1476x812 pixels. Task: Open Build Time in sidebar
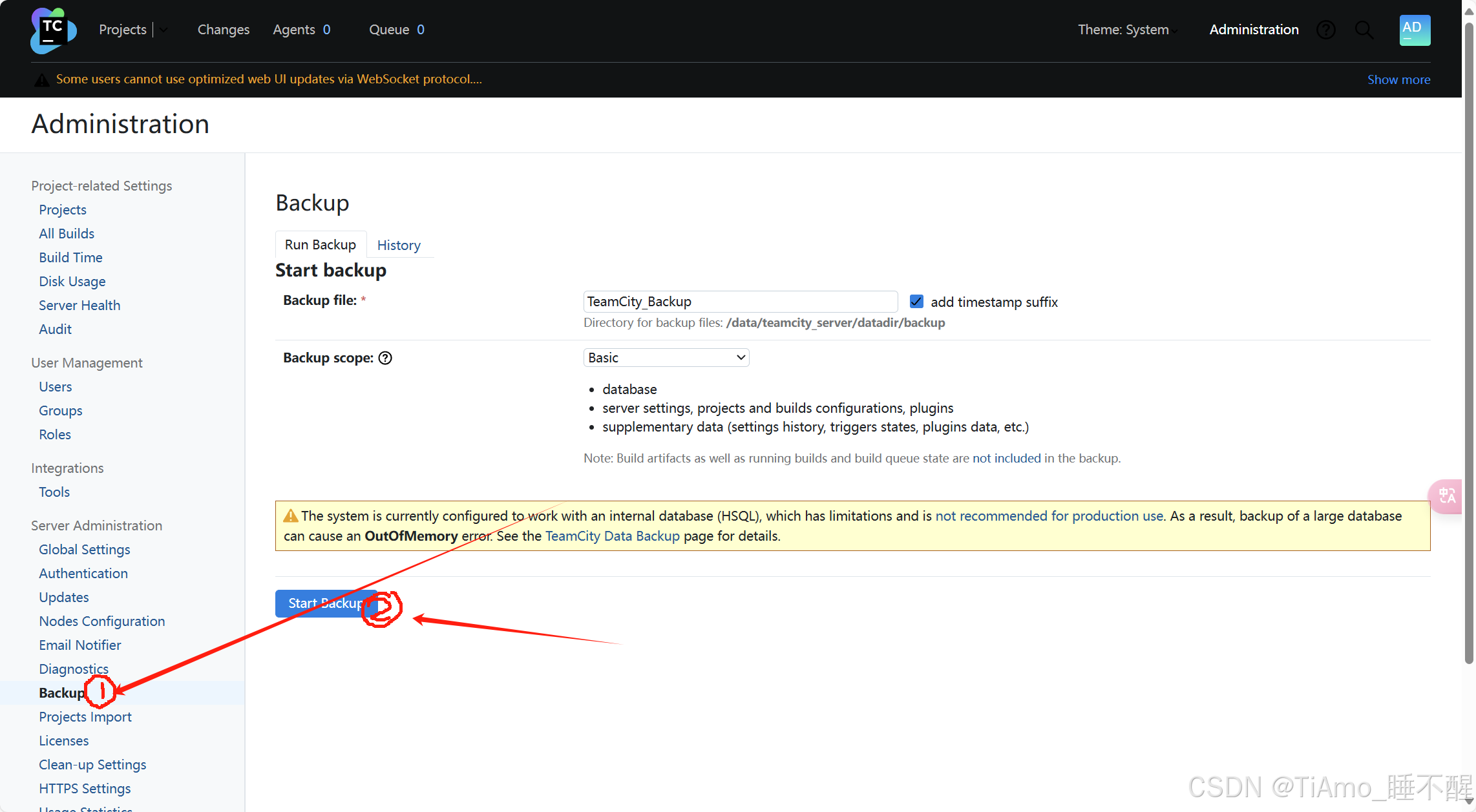click(70, 257)
